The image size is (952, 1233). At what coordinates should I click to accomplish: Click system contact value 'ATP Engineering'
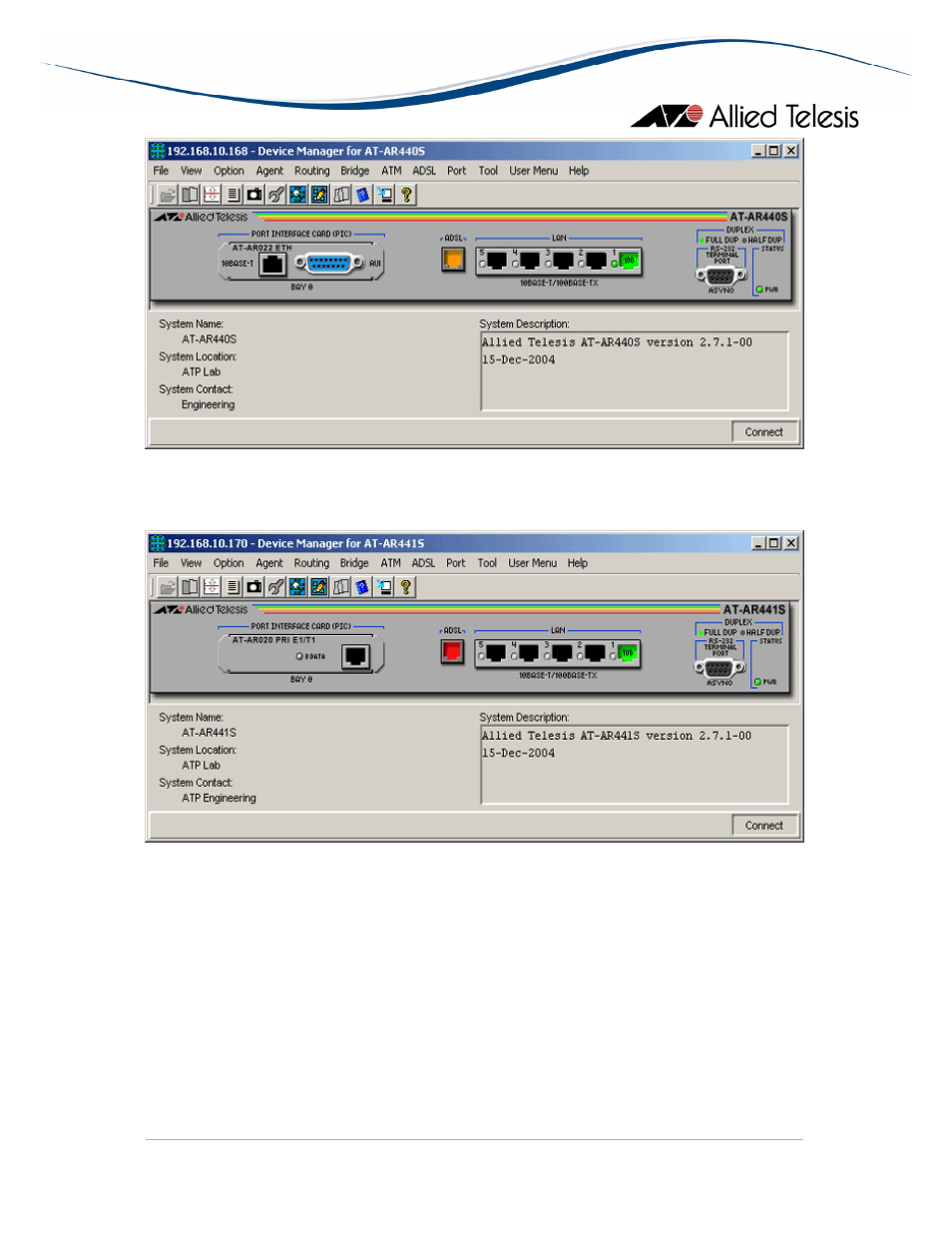pyautogui.click(x=220, y=799)
